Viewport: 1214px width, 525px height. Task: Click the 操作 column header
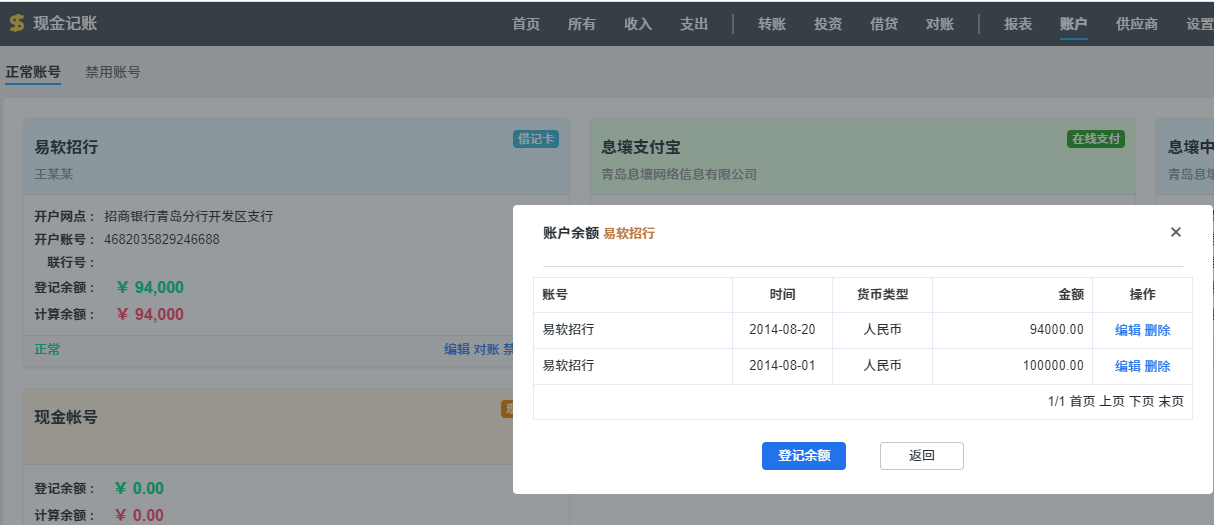[1143, 295]
